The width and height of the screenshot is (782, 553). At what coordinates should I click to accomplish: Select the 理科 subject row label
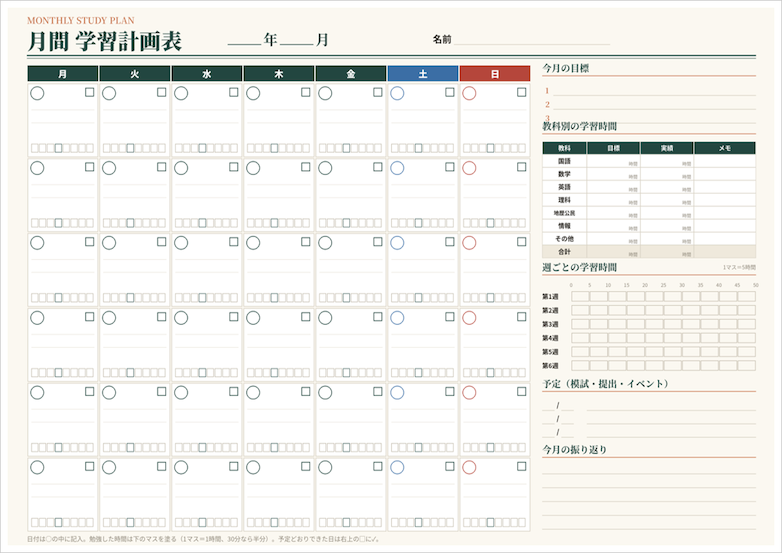pos(565,200)
